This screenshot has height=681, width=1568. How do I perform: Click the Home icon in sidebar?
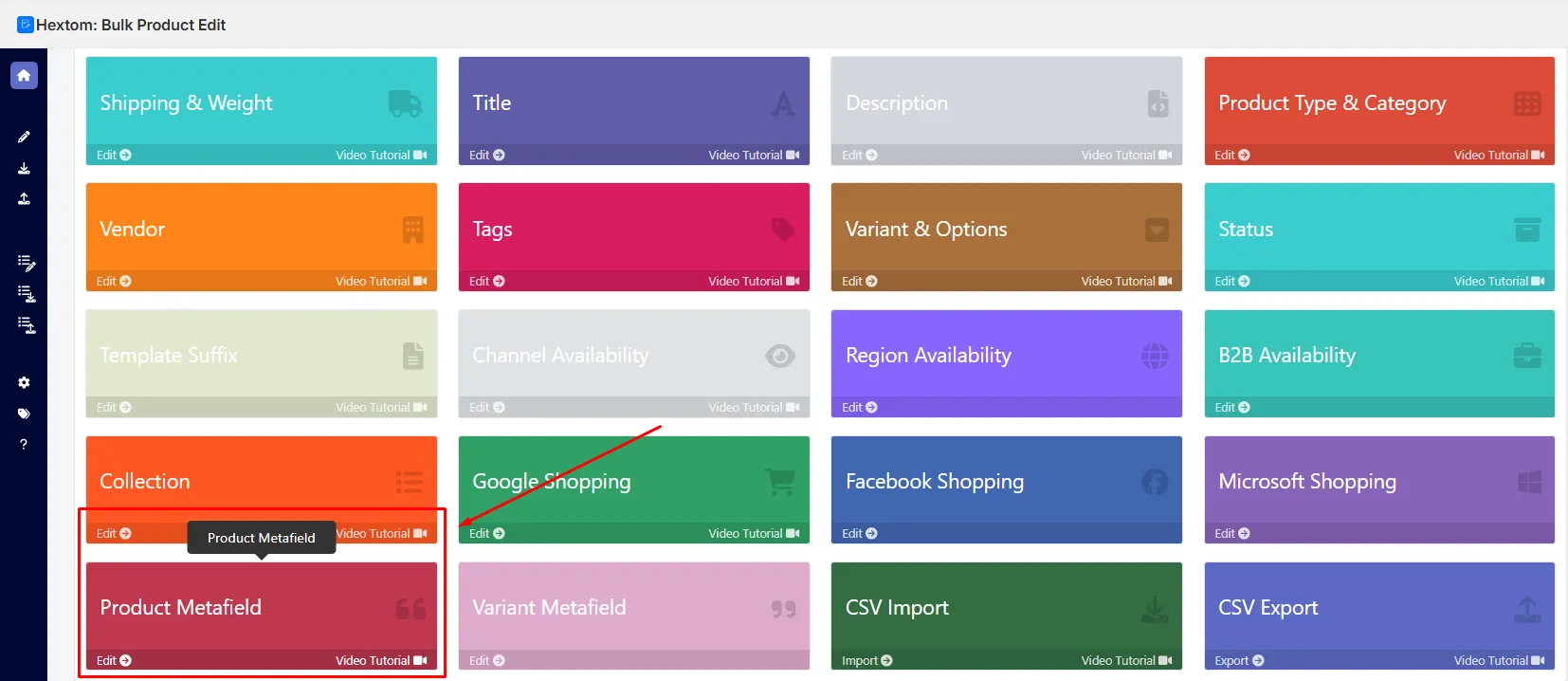point(24,75)
